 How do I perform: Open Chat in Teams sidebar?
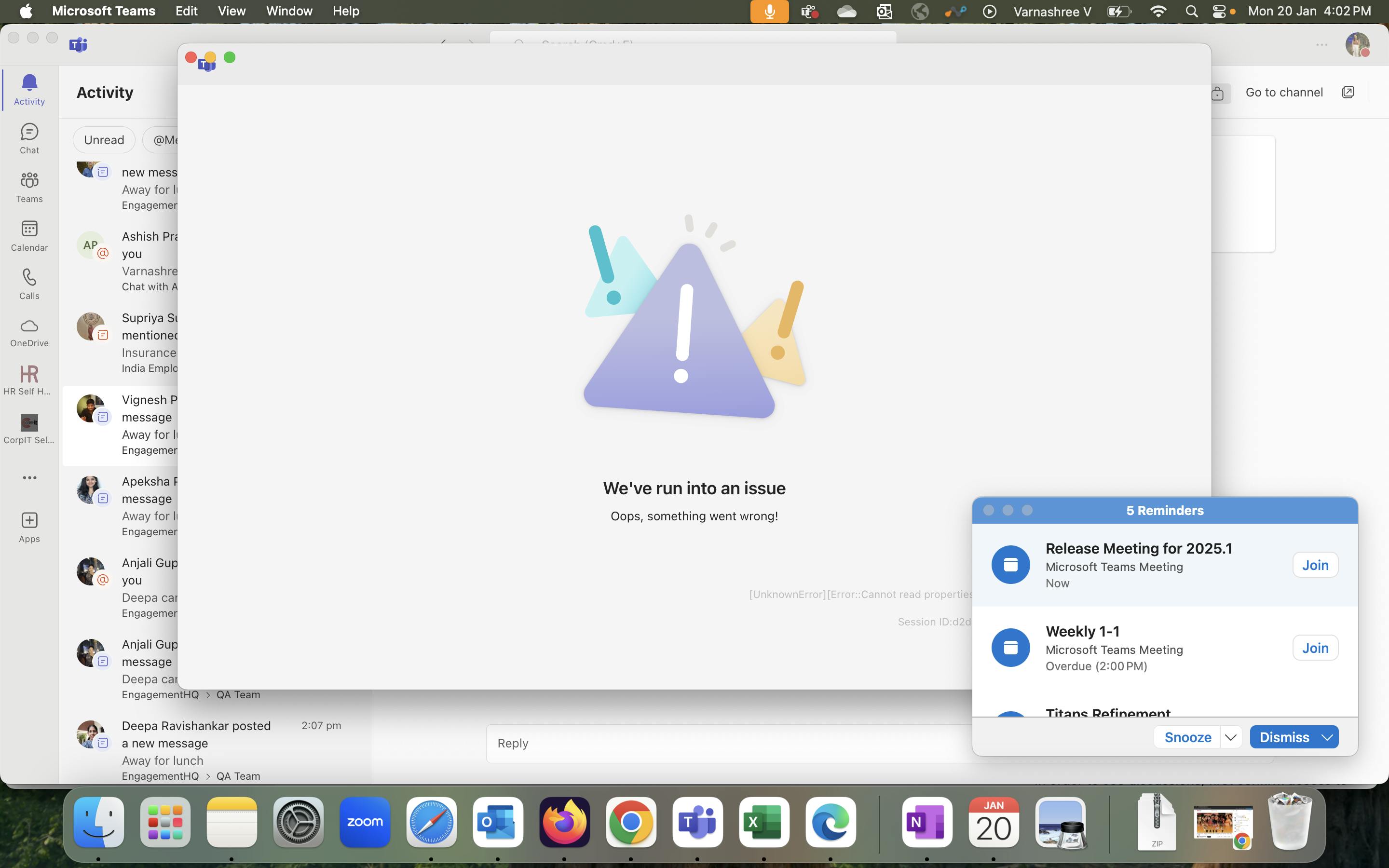click(29, 139)
